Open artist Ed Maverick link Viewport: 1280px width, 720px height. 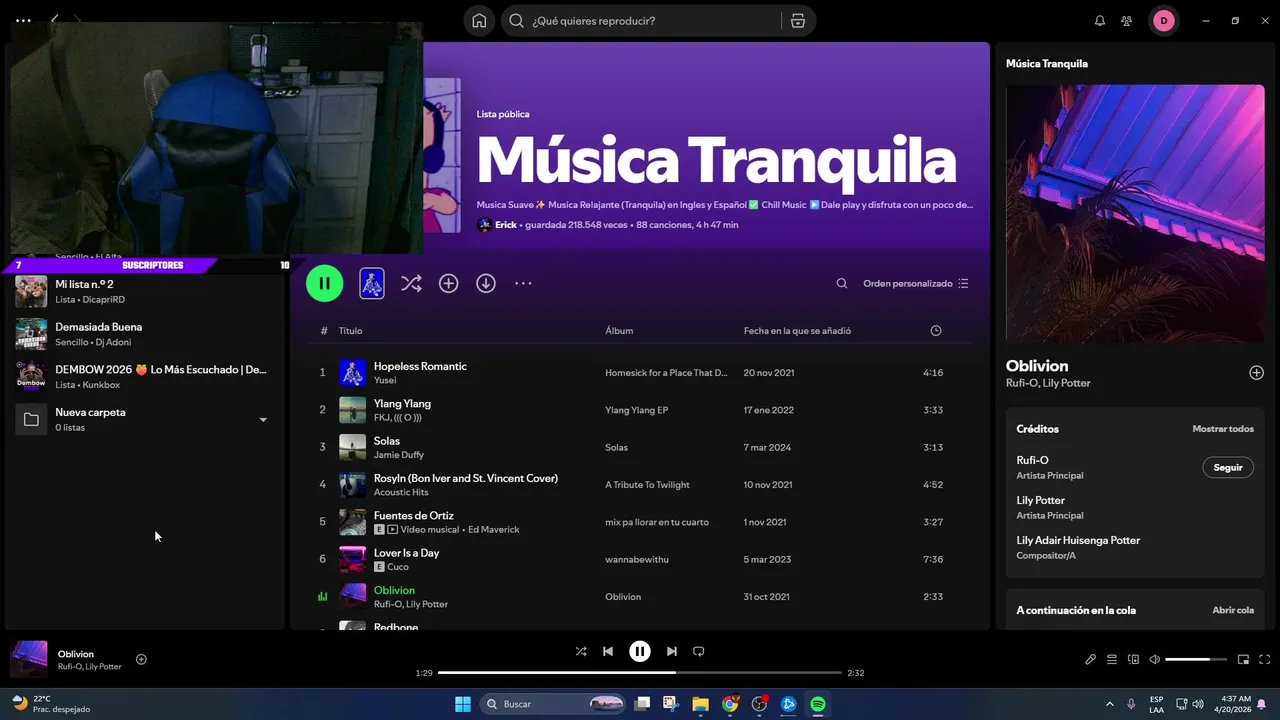point(493,530)
